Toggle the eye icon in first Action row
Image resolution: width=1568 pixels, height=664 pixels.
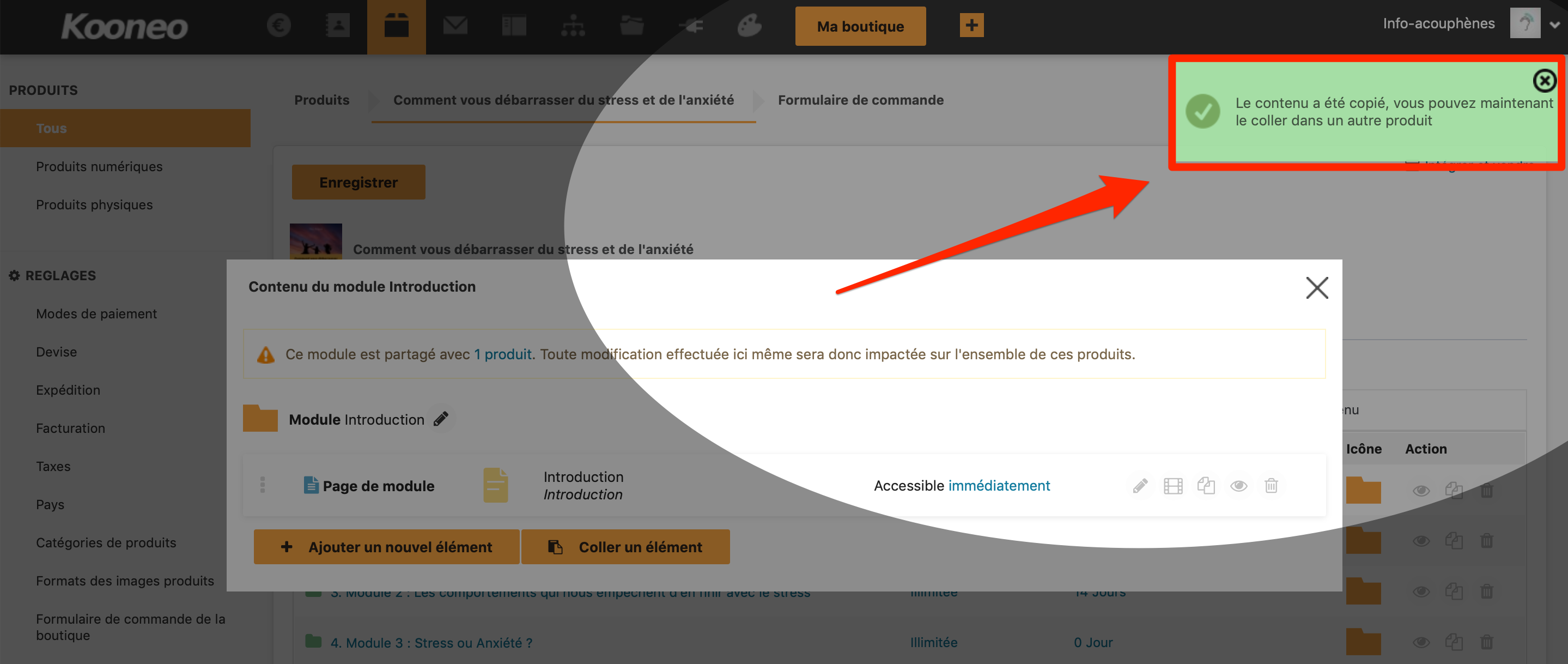coord(1421,491)
